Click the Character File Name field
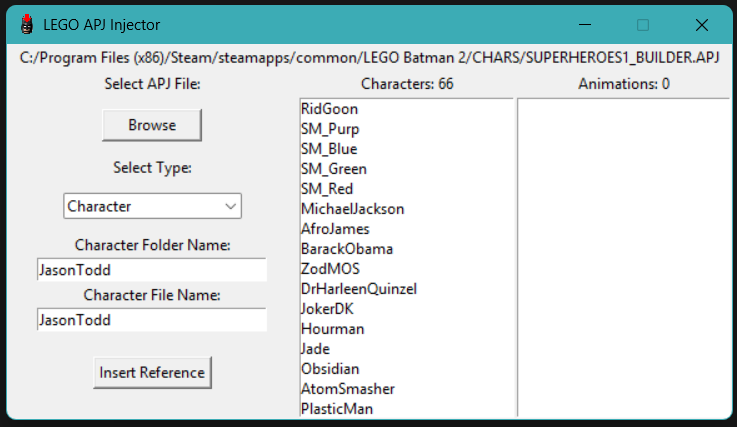 (152, 320)
